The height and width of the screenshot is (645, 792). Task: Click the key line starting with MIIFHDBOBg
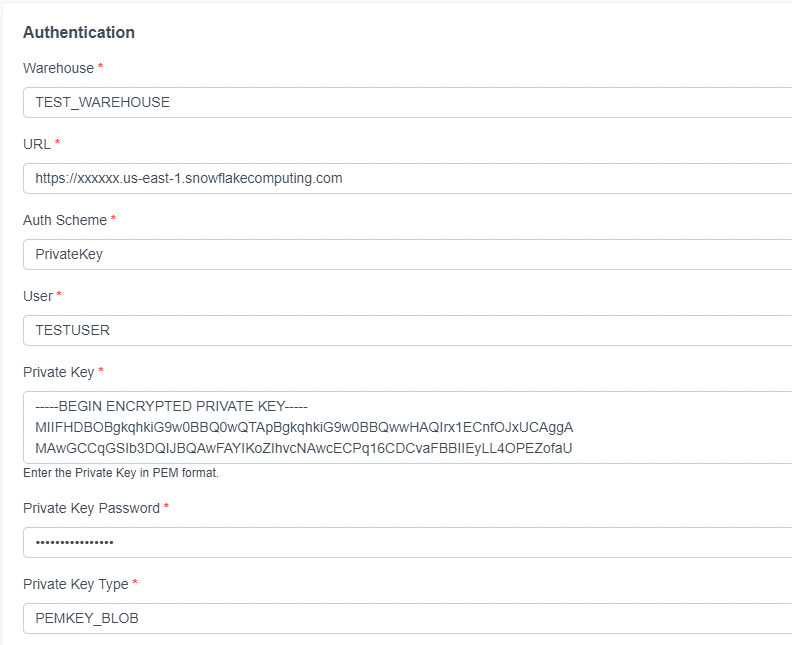tap(303, 427)
